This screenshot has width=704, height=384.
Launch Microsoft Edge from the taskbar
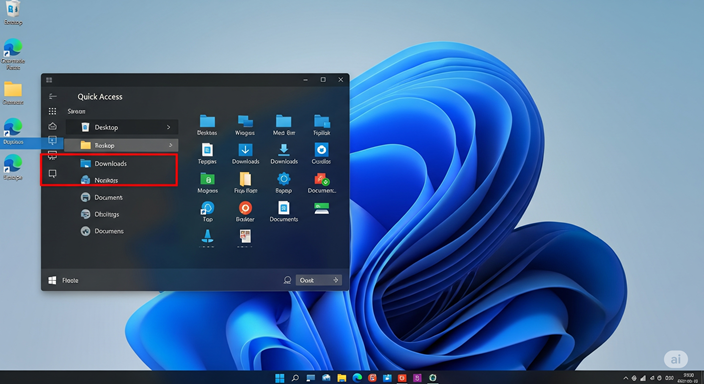[357, 378]
